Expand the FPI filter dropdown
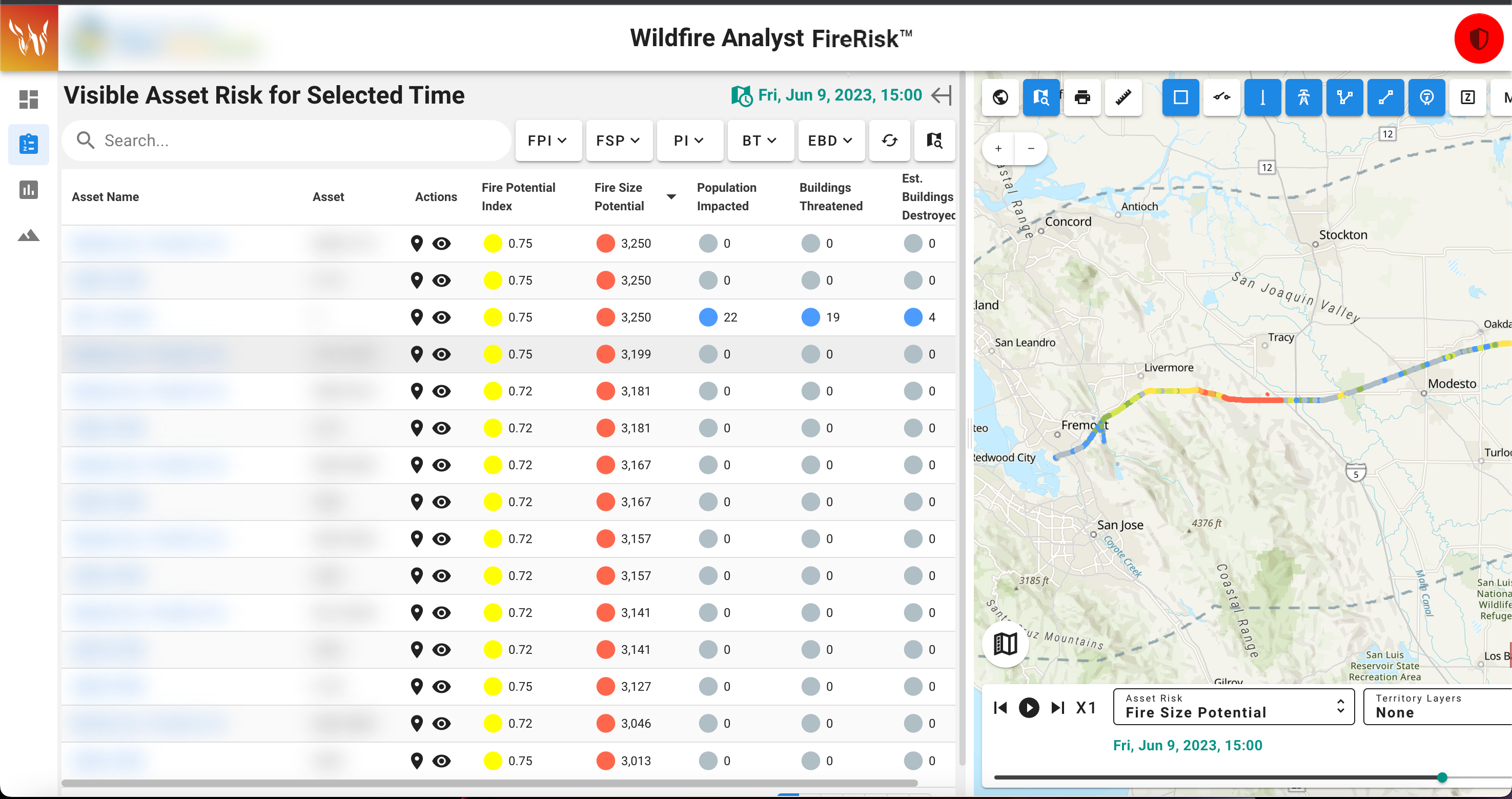Image resolution: width=1512 pixels, height=799 pixels. point(547,141)
